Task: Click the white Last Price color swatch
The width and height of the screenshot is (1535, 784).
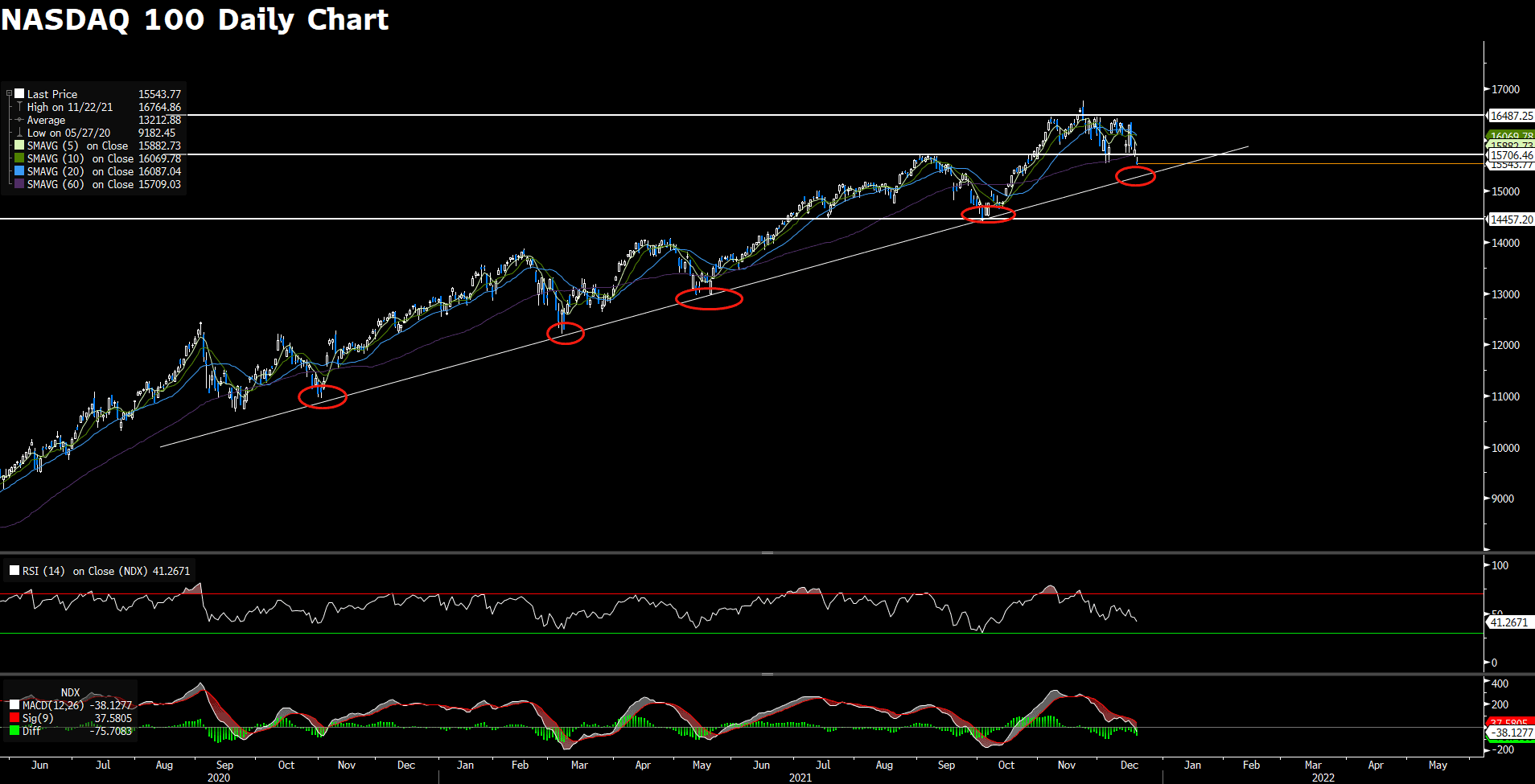Action: click(19, 93)
